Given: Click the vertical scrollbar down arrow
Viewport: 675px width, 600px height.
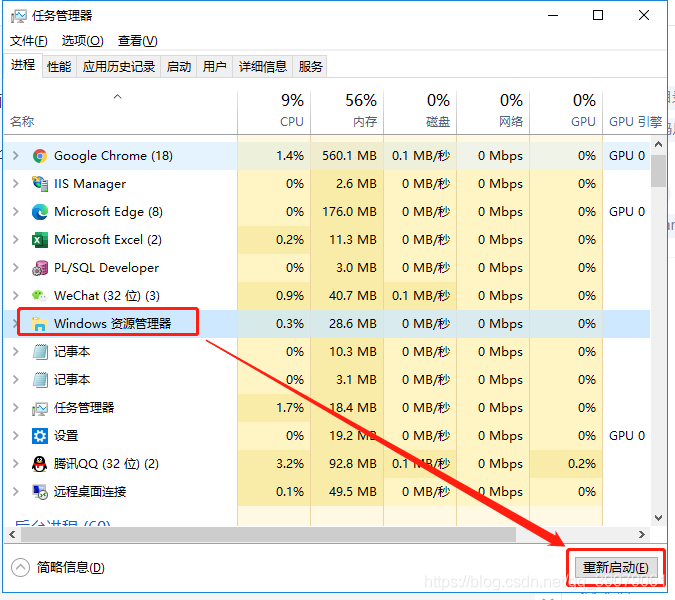Looking at the screenshot, I should 658,518.
